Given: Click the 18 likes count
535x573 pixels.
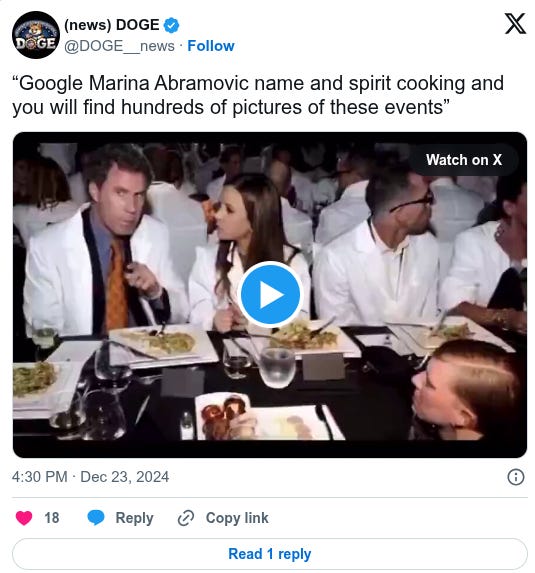Looking at the screenshot, I should coord(52,518).
